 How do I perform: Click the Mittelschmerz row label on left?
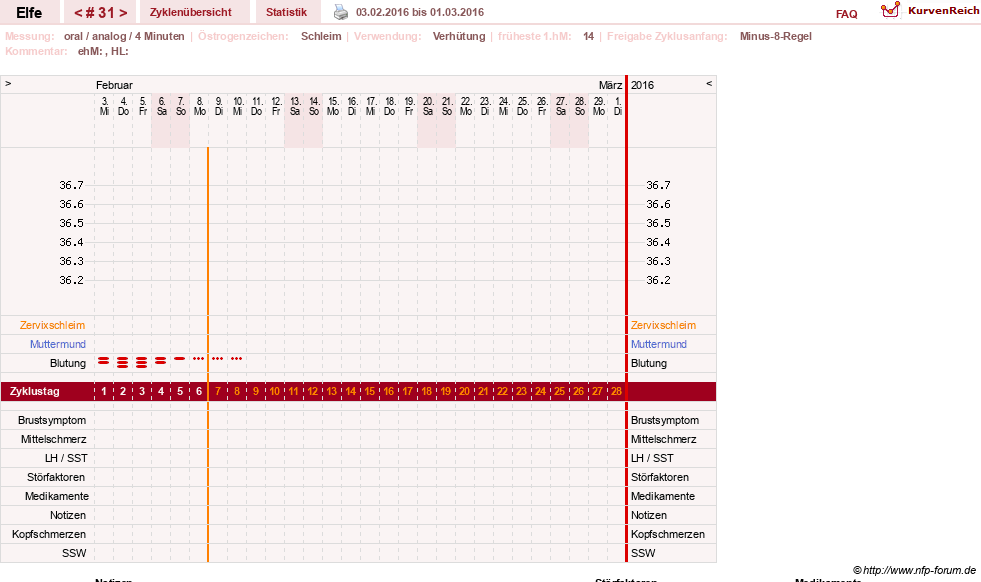click(53, 439)
